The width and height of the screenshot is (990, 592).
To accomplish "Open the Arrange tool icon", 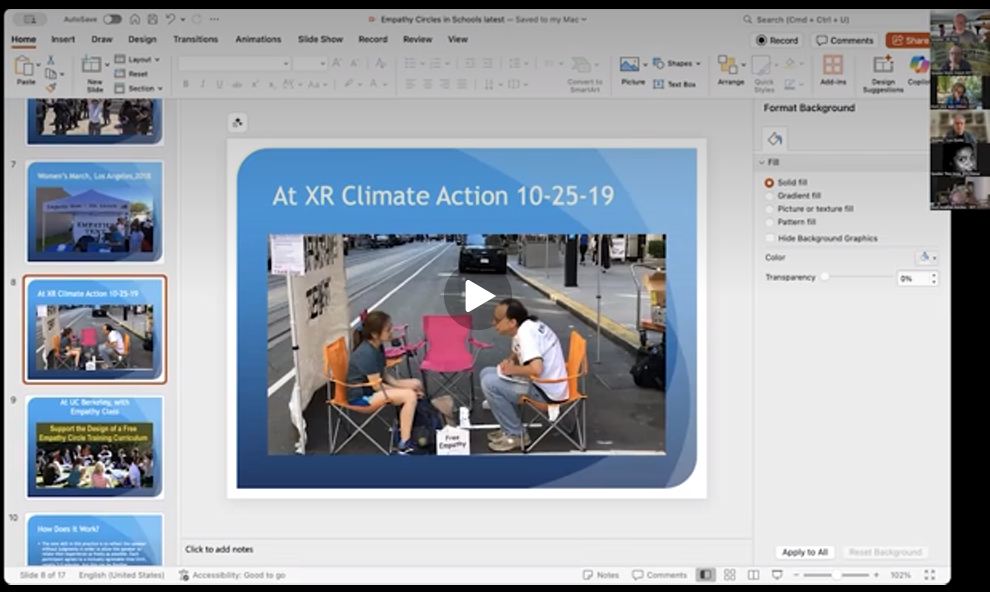I will point(727,64).
